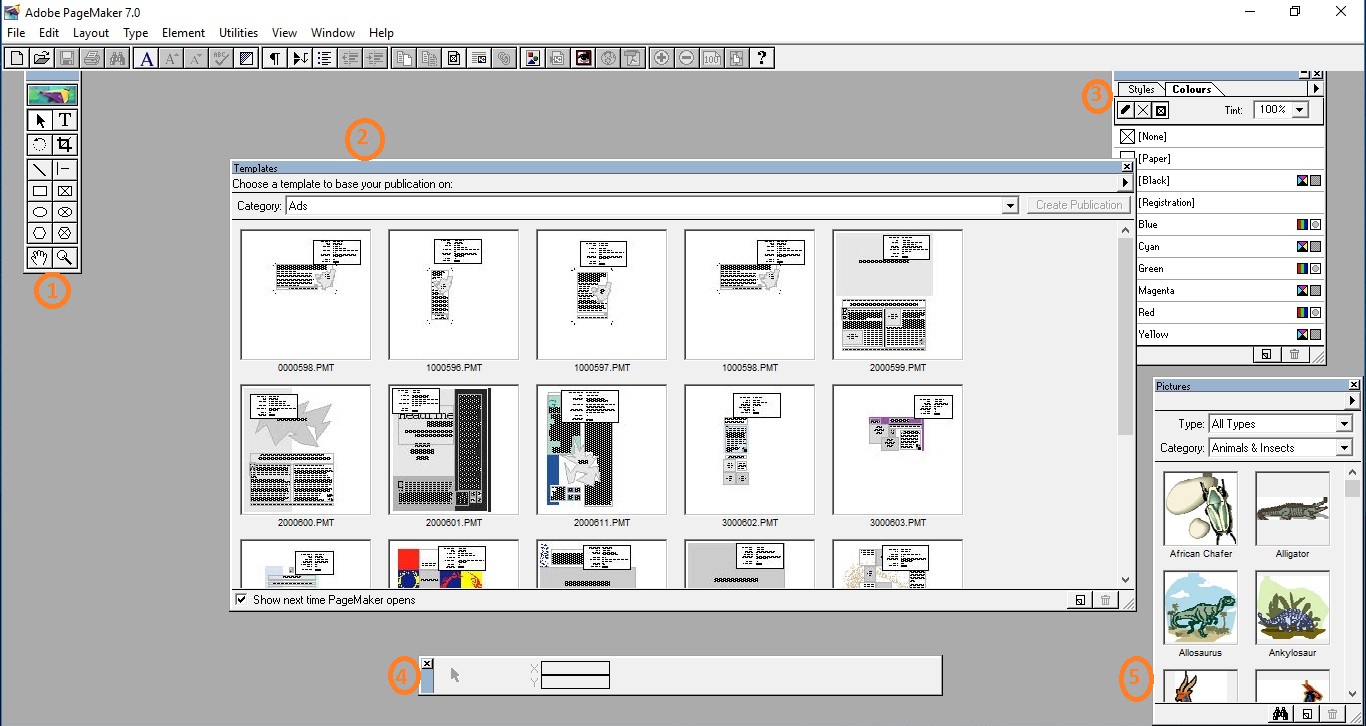Select the Alligator picture thumbnail
Viewport: 1366px width, 726px height.
[x=1292, y=508]
